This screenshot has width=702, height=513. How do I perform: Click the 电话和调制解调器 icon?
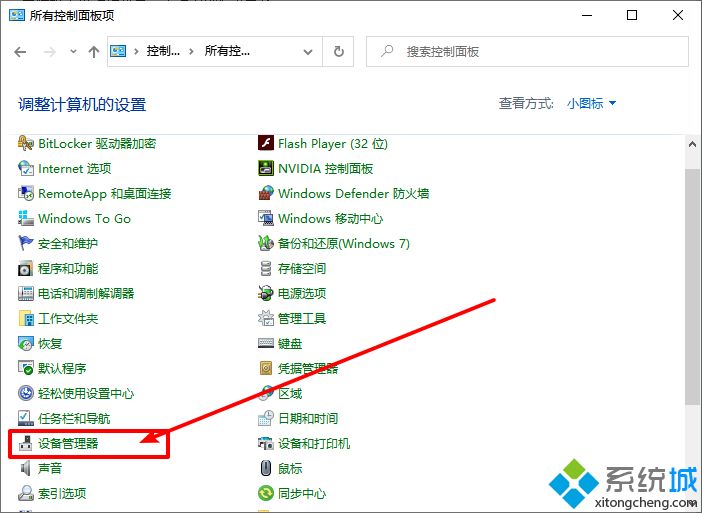(x=26, y=294)
